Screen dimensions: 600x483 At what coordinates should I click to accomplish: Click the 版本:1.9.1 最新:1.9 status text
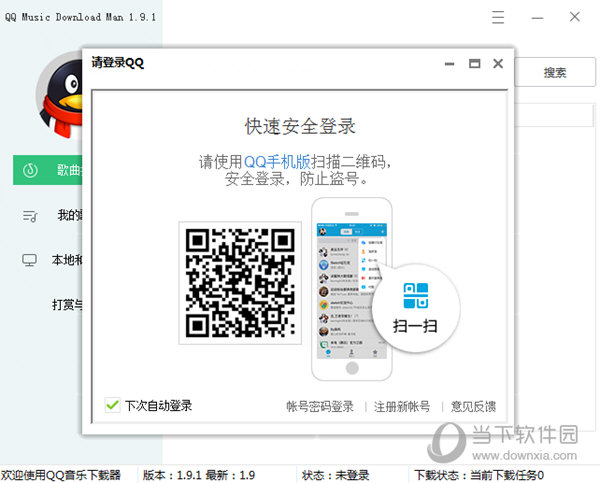click(199, 475)
